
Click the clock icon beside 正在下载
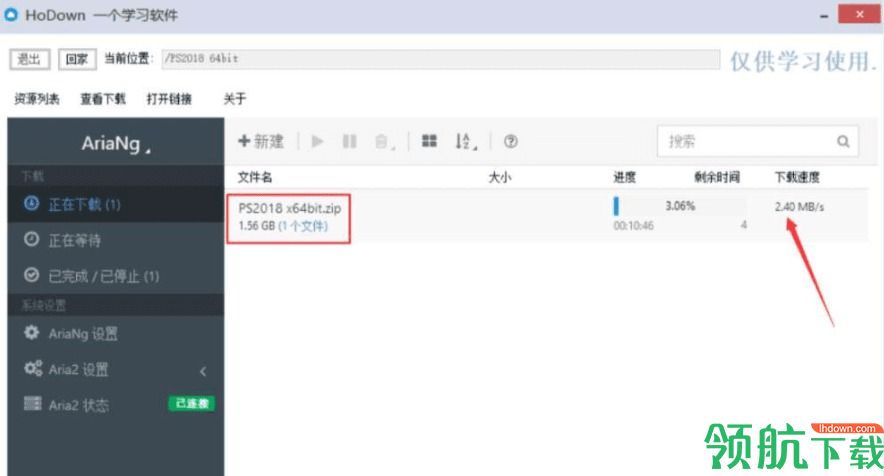[x=32, y=203]
